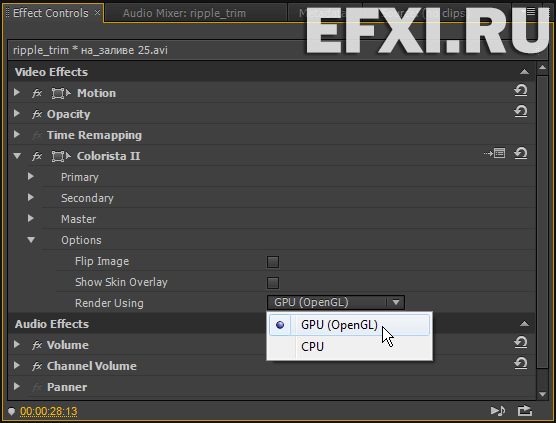Expand the Primary group
This screenshot has height=423, width=556.
tap(31, 176)
